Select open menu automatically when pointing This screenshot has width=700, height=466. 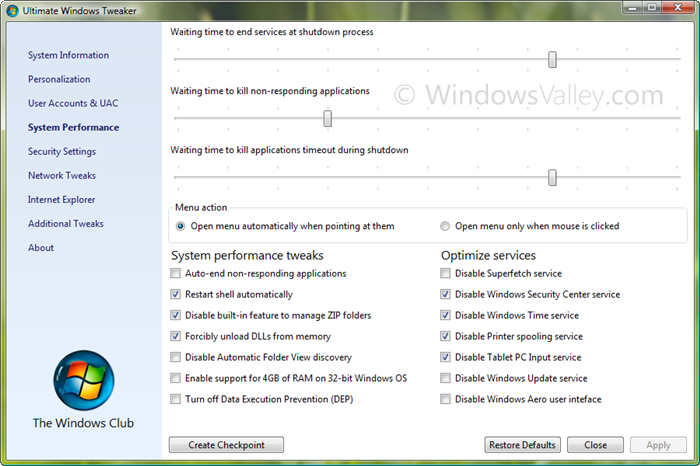pos(180,226)
